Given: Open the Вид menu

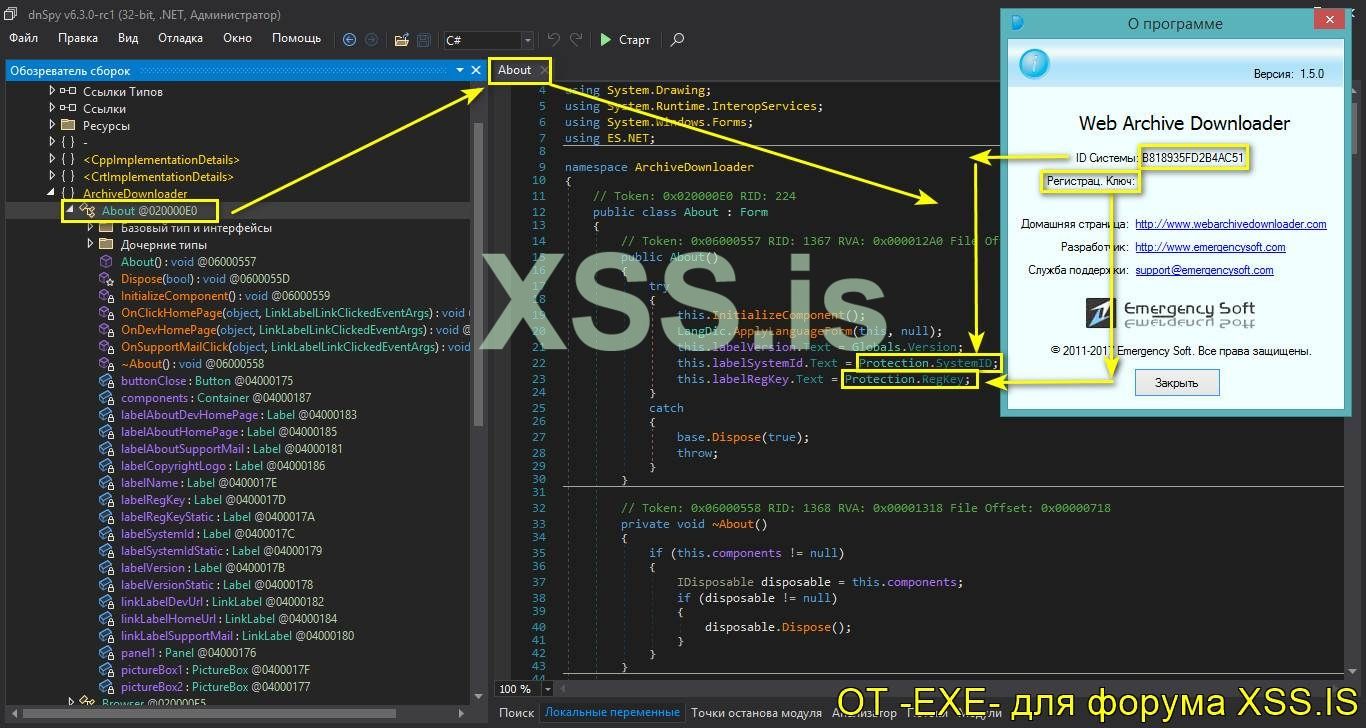Looking at the screenshot, I should (128, 38).
